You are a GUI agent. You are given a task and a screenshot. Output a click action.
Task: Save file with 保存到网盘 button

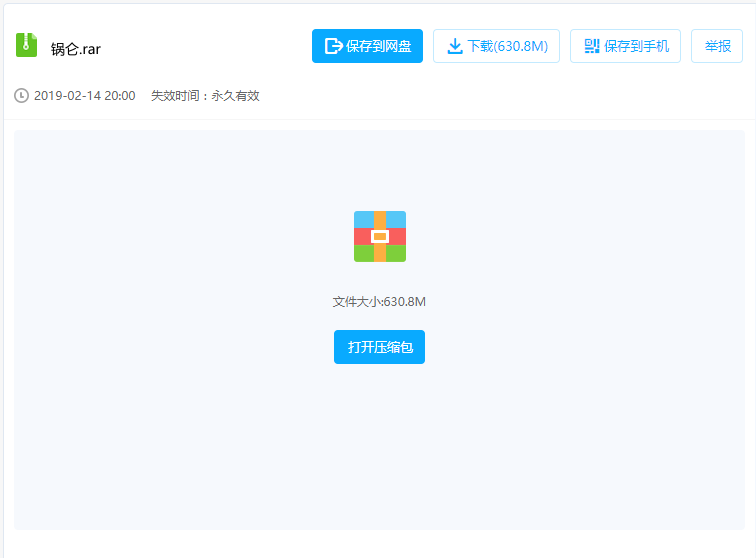click(x=367, y=46)
